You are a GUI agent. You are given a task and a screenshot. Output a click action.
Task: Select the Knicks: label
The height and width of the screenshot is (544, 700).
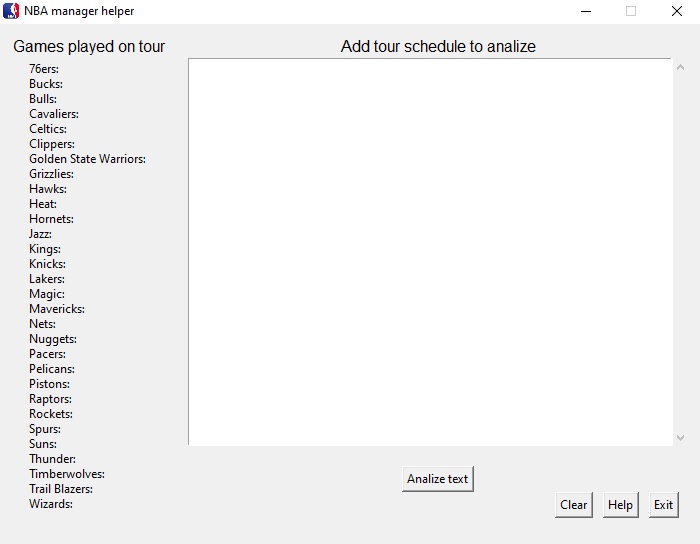point(47,264)
